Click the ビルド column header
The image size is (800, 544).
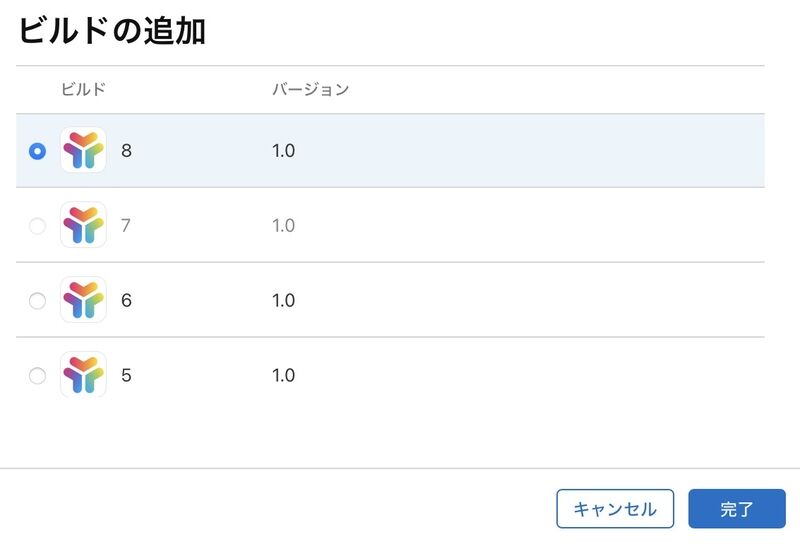point(83,89)
